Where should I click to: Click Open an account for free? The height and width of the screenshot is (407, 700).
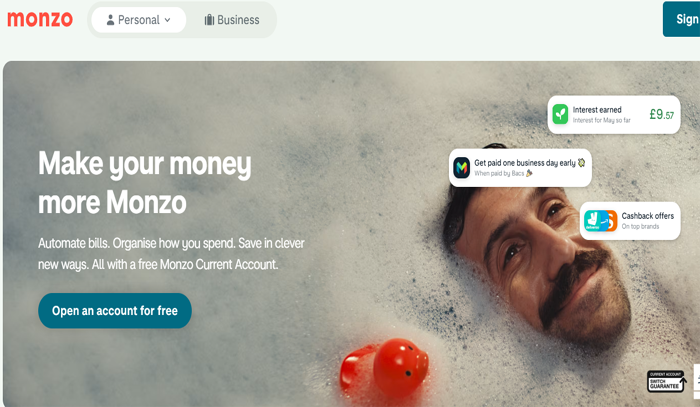115,311
